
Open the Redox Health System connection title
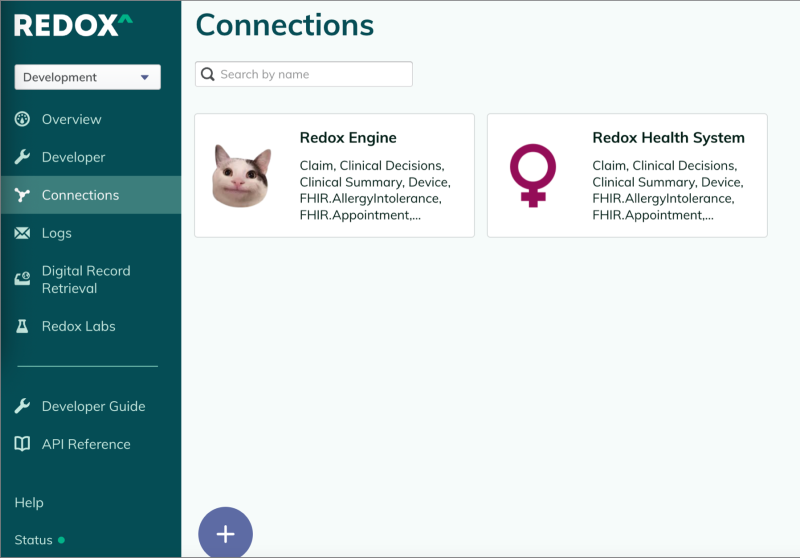pyautogui.click(x=668, y=138)
